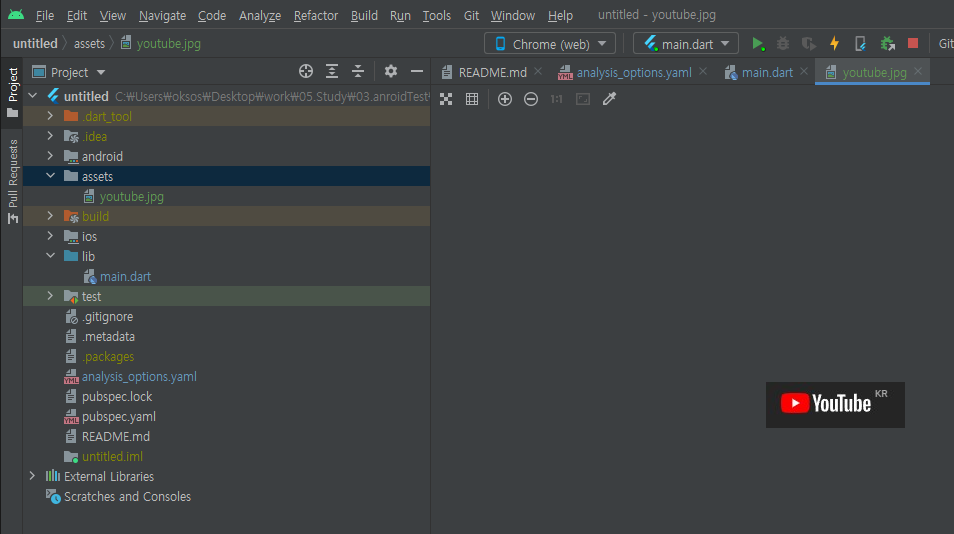
Task: Click assets breadcrumb in navigation bar
Action: pyautogui.click(x=89, y=44)
